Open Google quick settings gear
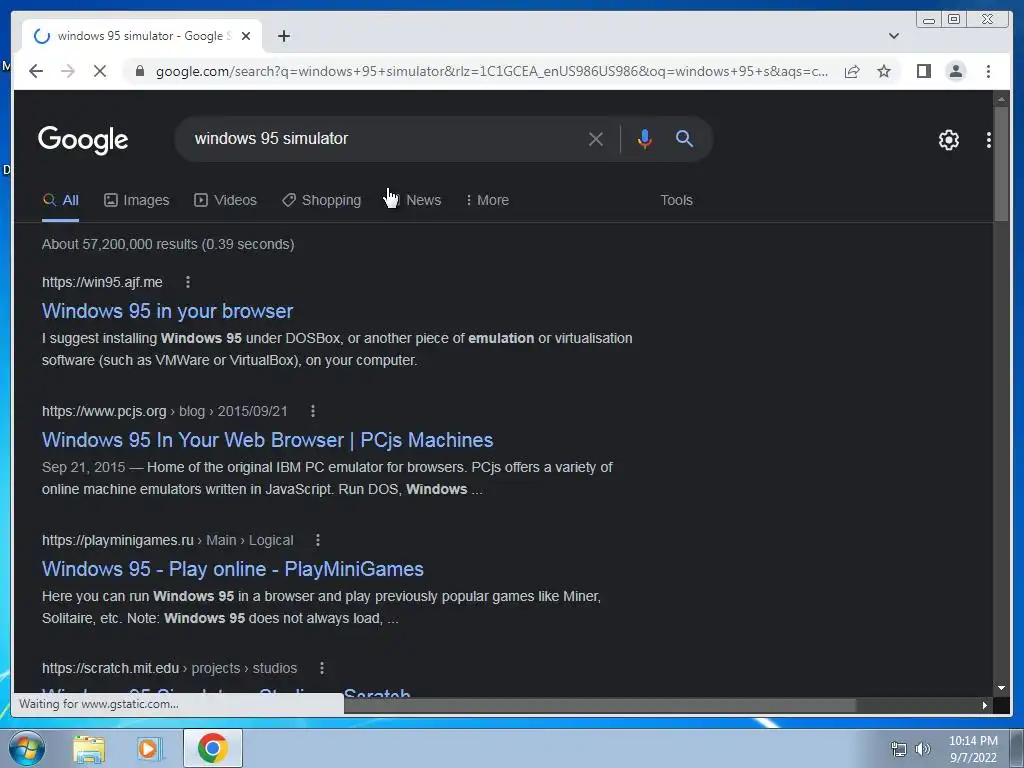The width and height of the screenshot is (1024, 768). pyautogui.click(x=948, y=140)
